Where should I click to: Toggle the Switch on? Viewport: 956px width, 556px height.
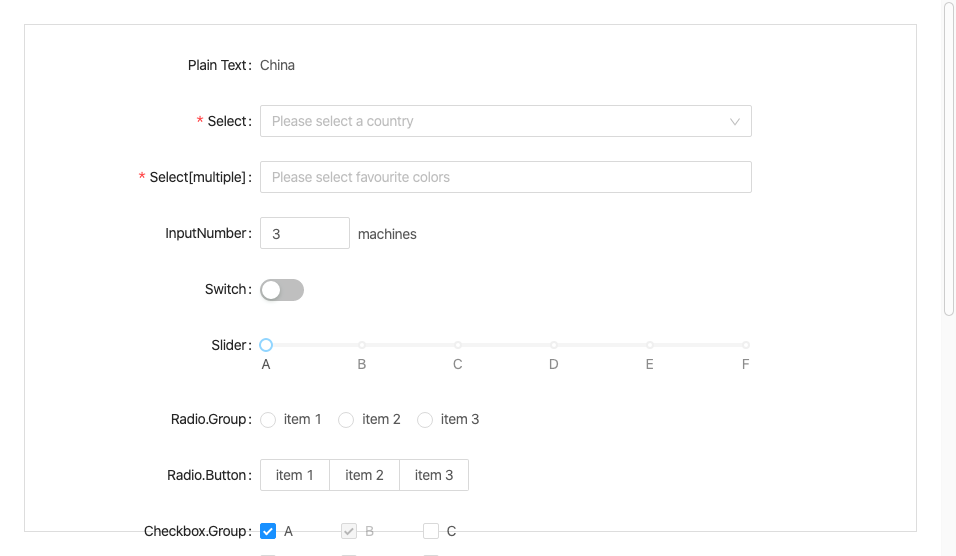click(x=282, y=290)
